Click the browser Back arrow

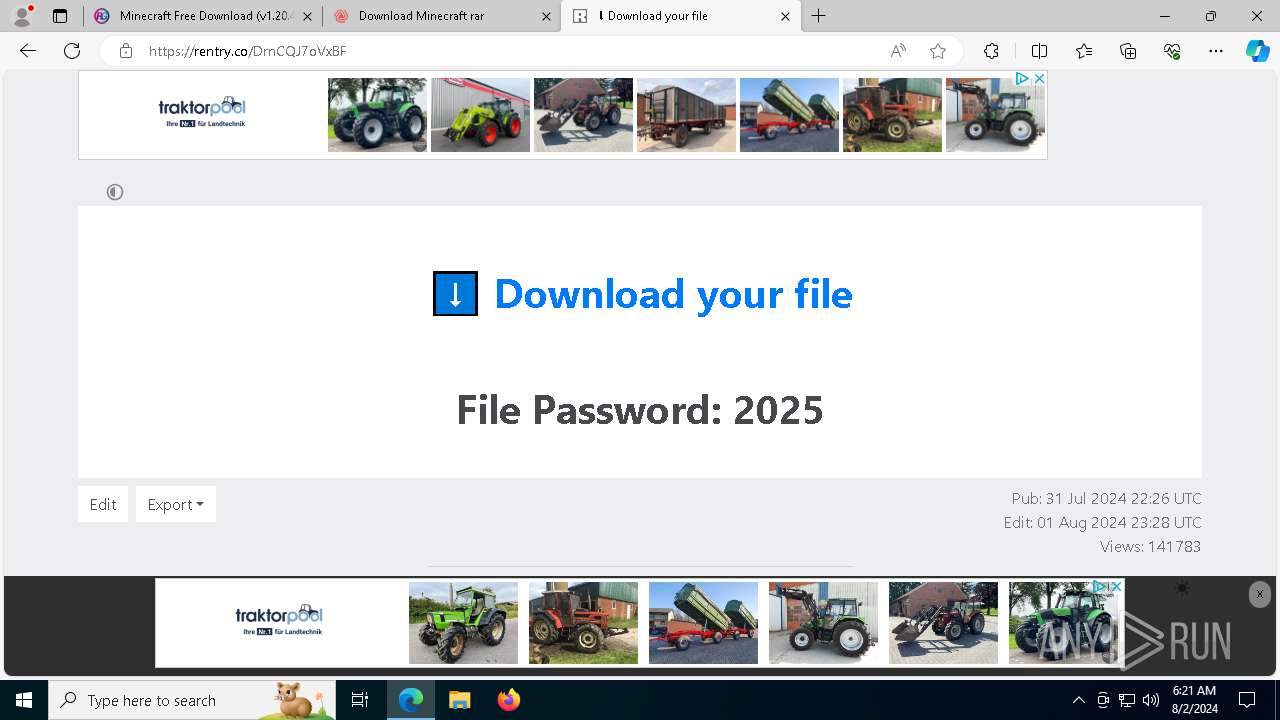coord(28,51)
